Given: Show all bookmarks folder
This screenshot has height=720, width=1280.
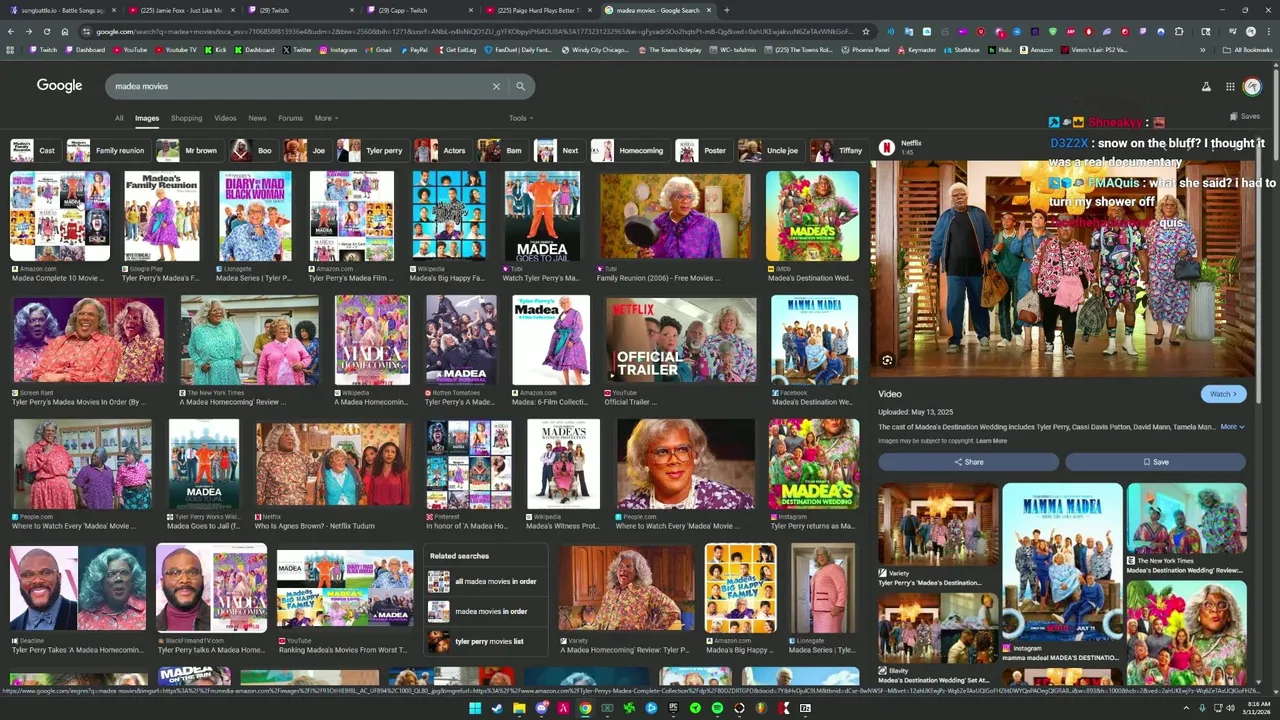Looking at the screenshot, I should (1247, 49).
